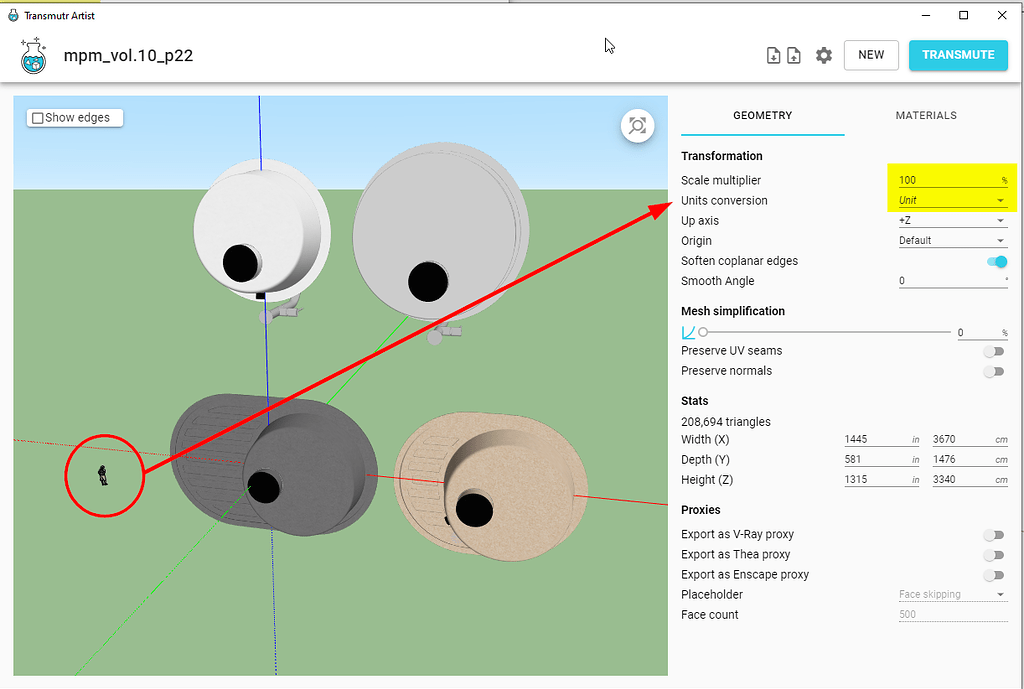Click the export file icon
Screen dimensions: 1024x689
[793, 55]
